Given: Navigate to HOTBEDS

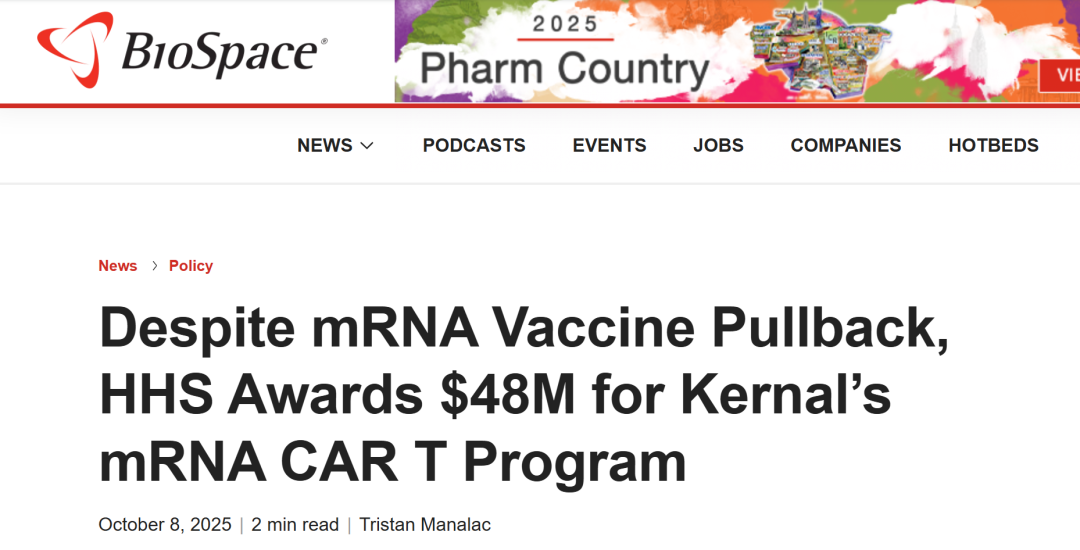Looking at the screenshot, I should [993, 145].
